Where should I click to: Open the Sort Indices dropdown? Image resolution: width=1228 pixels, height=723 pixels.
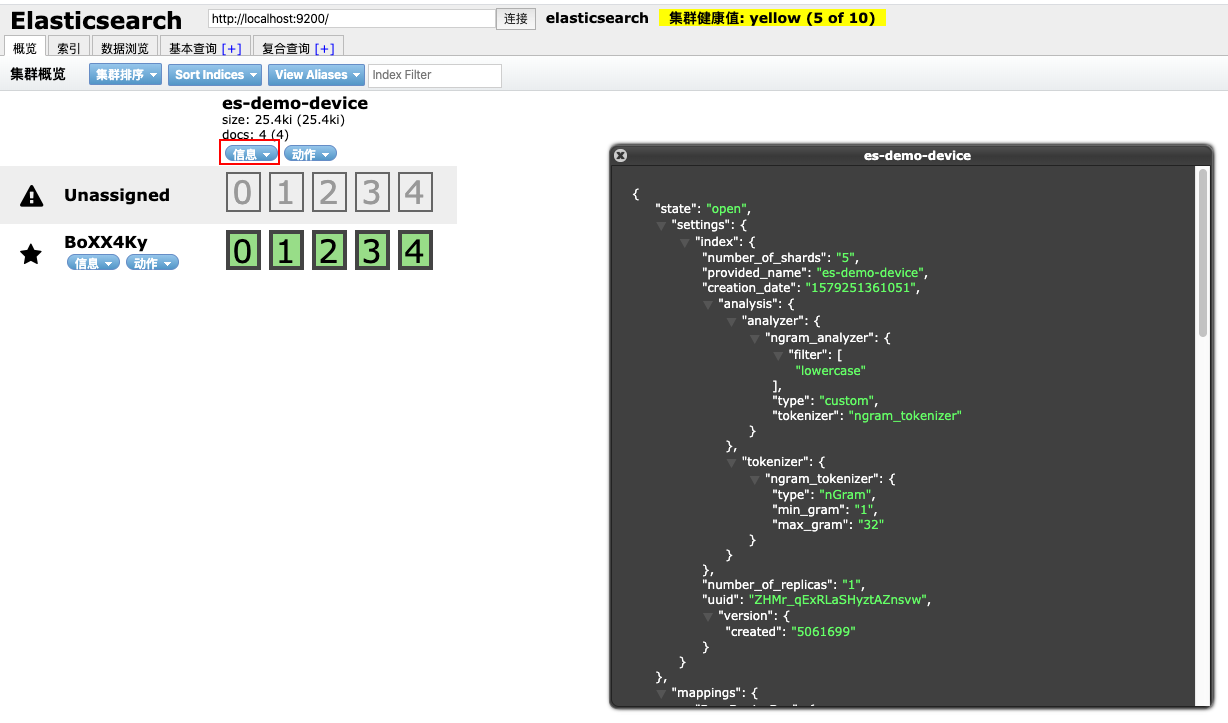[216, 75]
